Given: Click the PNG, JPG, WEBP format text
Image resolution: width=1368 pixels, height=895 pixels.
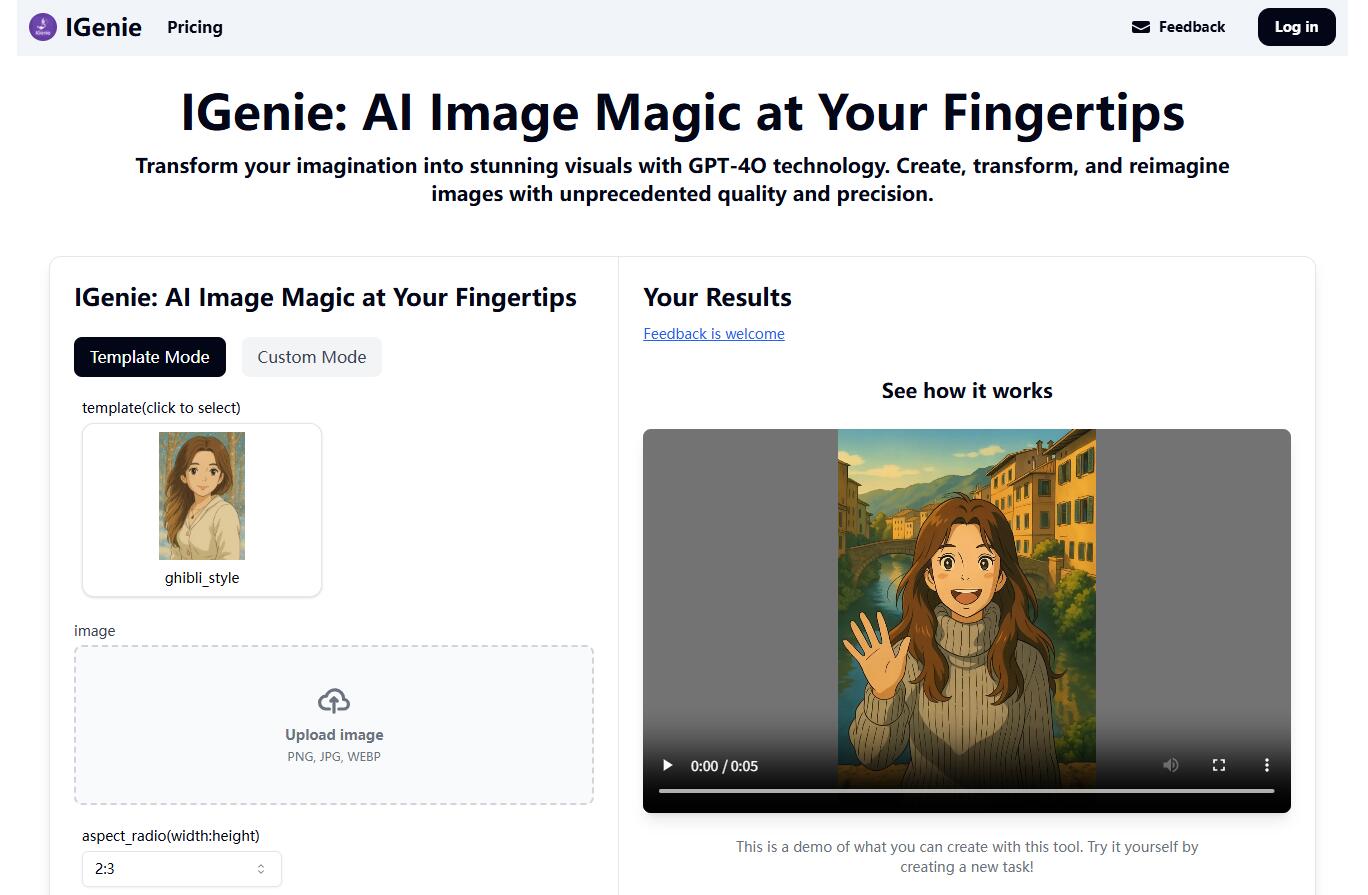Looking at the screenshot, I should (x=334, y=757).
